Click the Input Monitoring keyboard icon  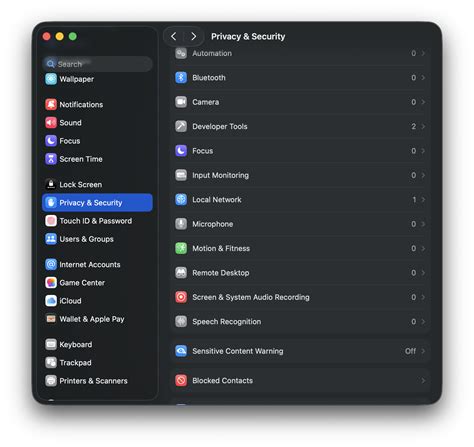[x=181, y=175]
